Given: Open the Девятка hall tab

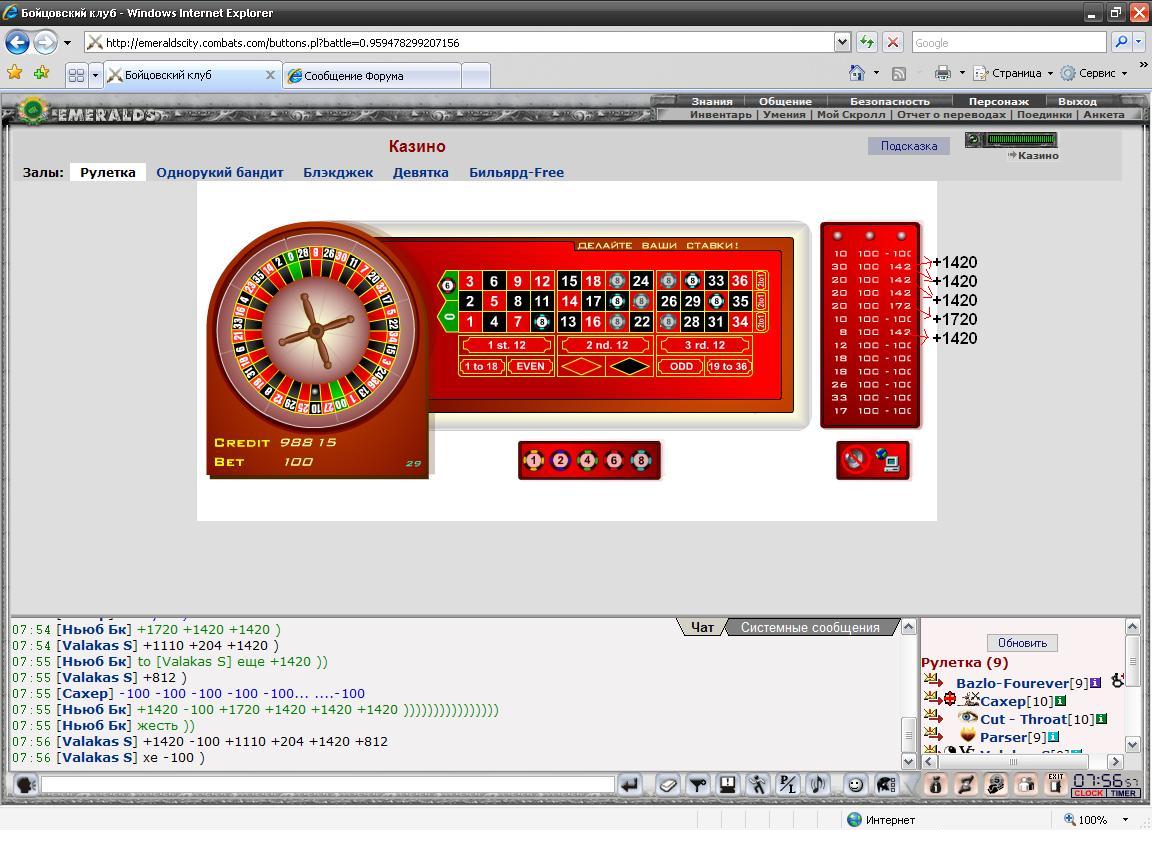Looking at the screenshot, I should tap(420, 173).
